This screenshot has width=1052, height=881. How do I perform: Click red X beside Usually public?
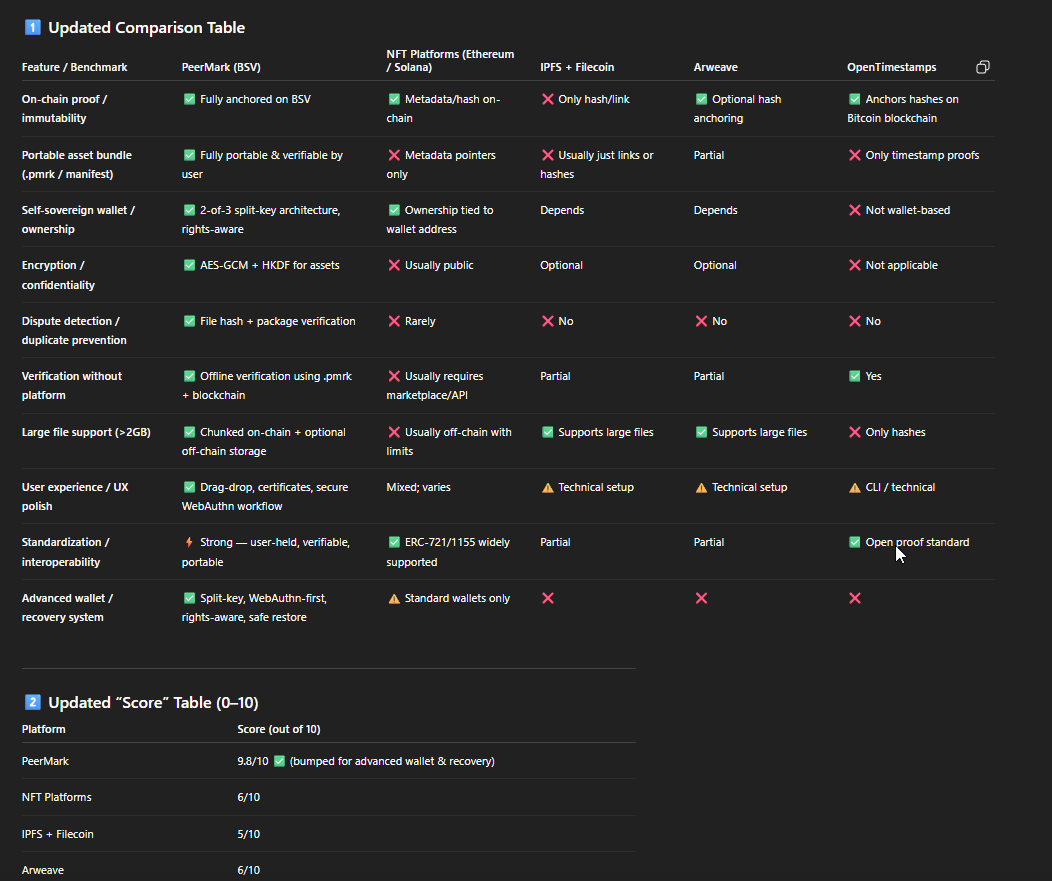pyautogui.click(x=394, y=266)
